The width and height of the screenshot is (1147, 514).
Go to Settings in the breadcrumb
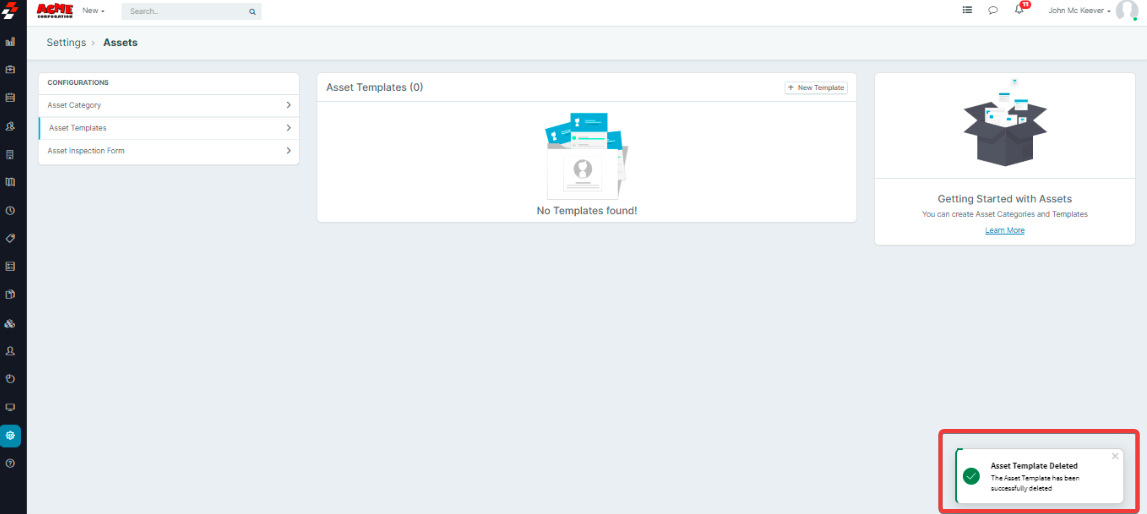(x=66, y=42)
